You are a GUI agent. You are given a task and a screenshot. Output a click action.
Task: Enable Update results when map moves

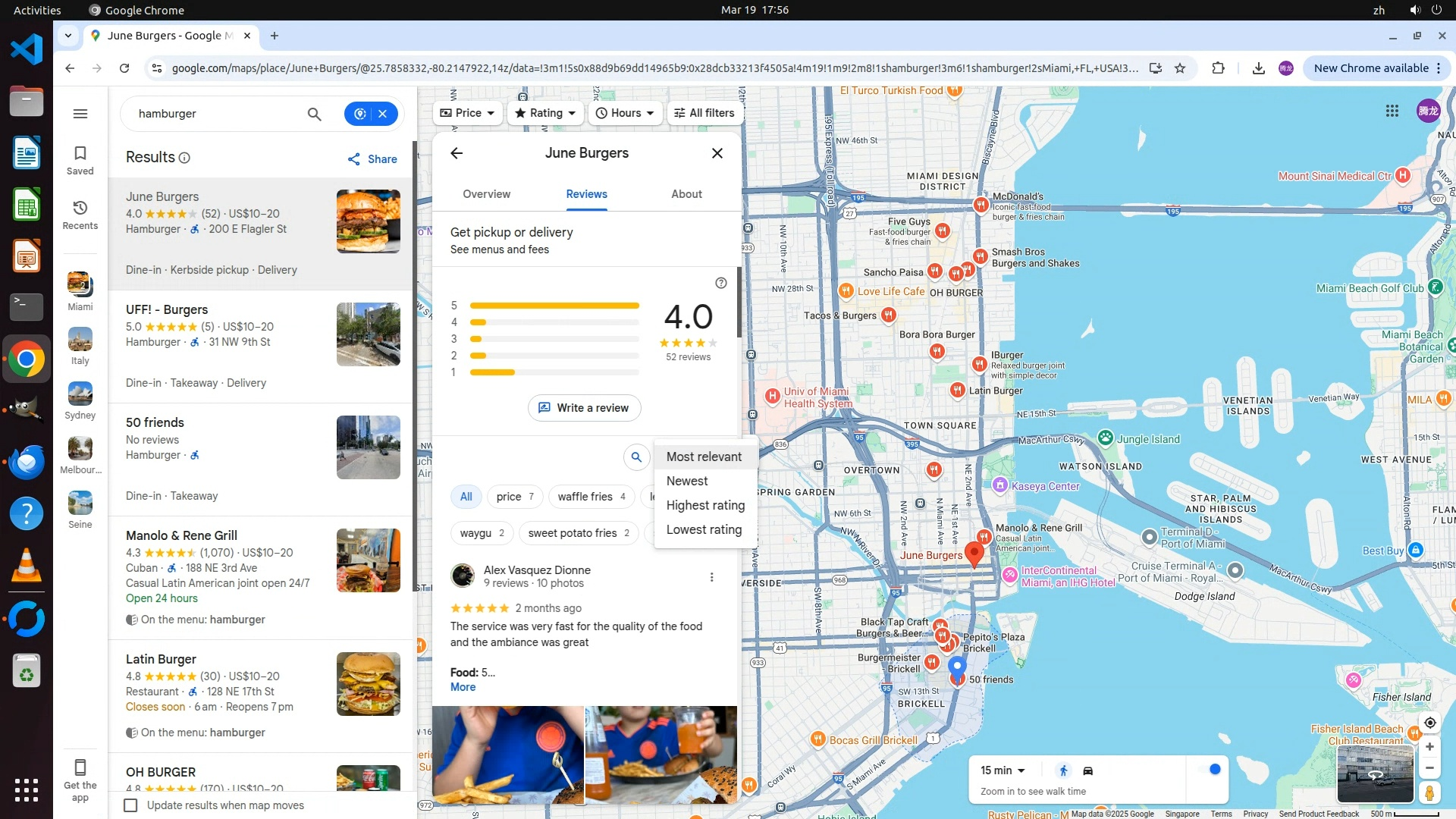pos(130,805)
